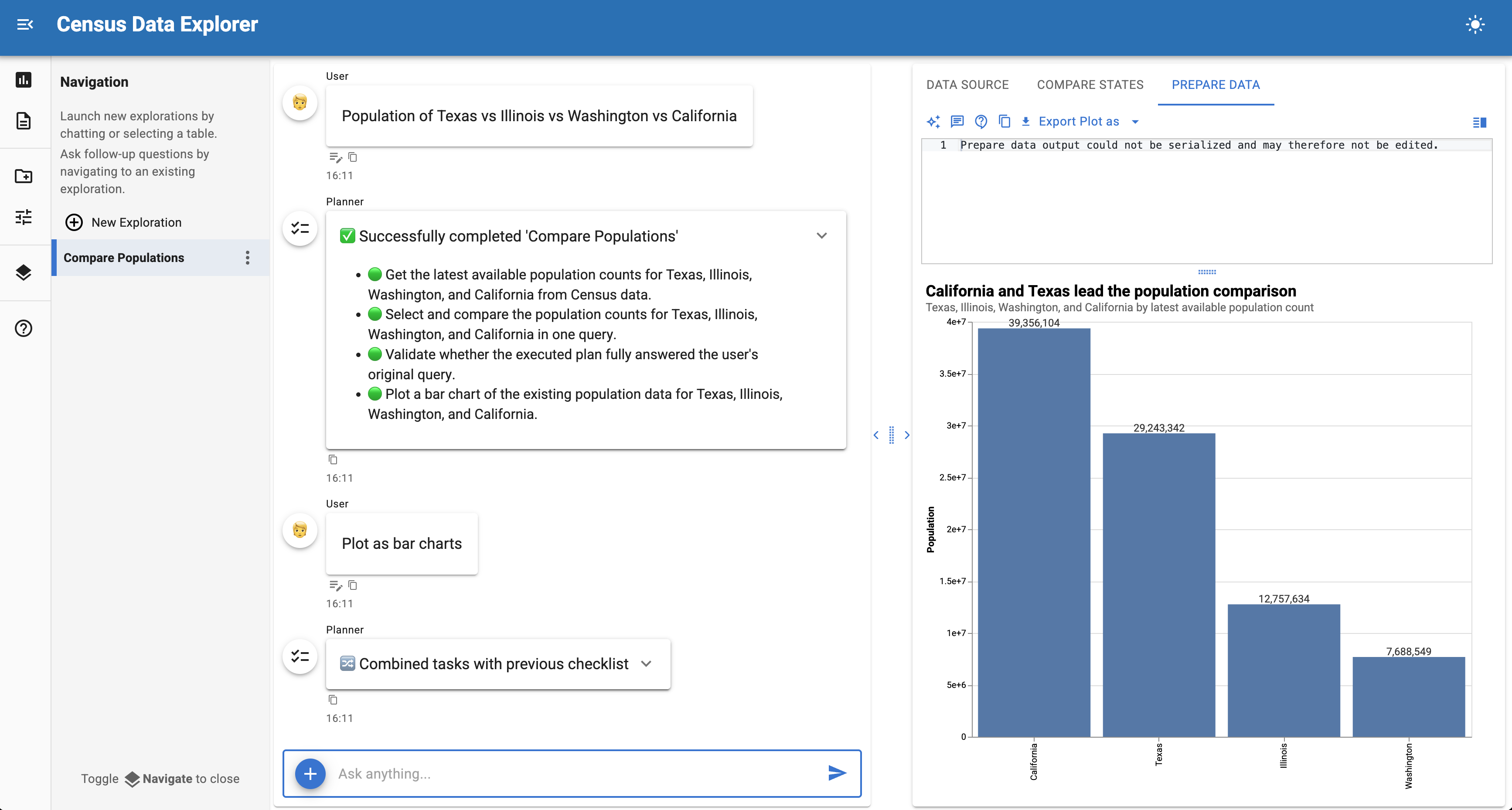Toggle light/dark theme with the sun icon
This screenshot has height=810, width=1512.
1476,24
